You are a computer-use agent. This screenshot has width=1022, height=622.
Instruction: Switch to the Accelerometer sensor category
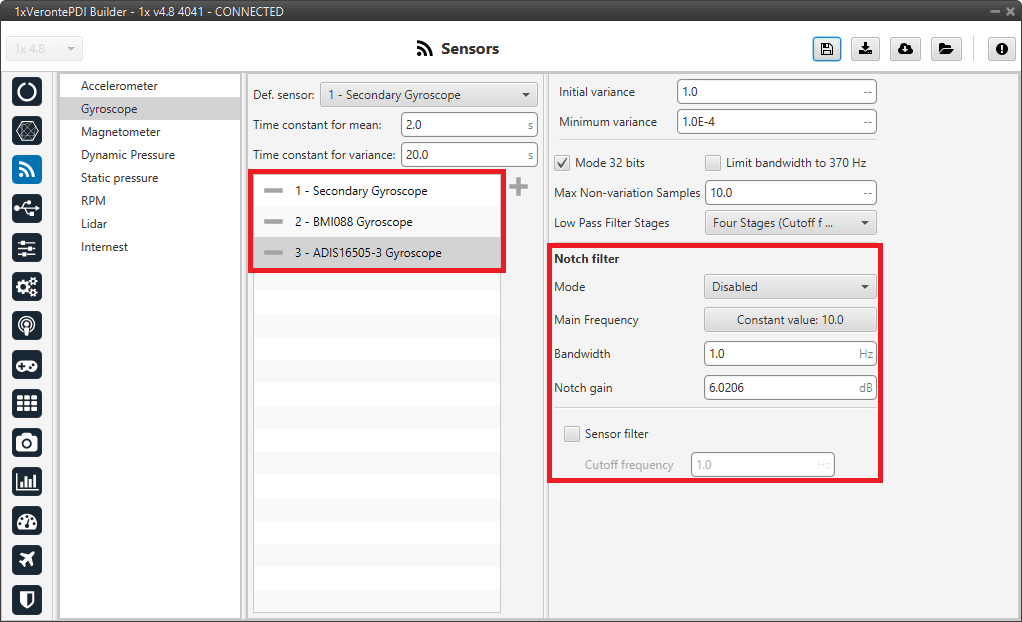point(119,86)
